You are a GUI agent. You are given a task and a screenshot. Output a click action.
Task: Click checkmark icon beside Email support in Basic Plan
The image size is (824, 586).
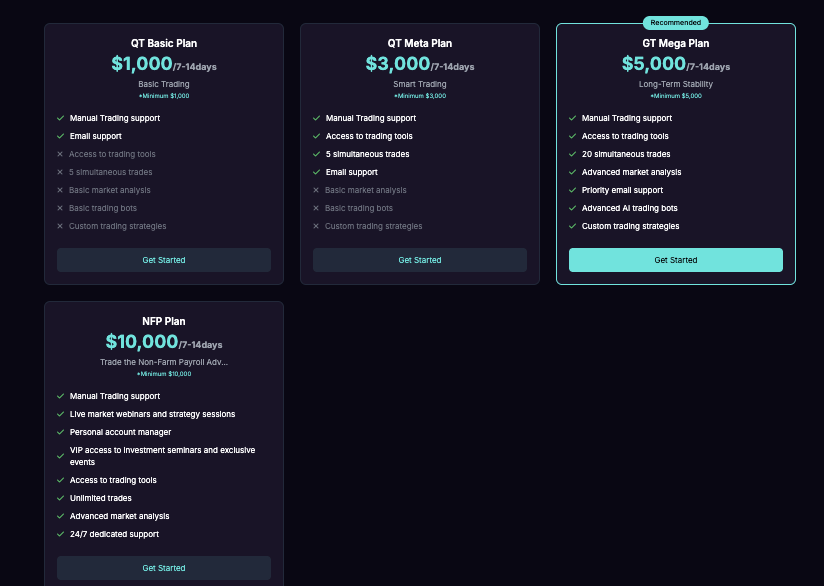coord(60,136)
